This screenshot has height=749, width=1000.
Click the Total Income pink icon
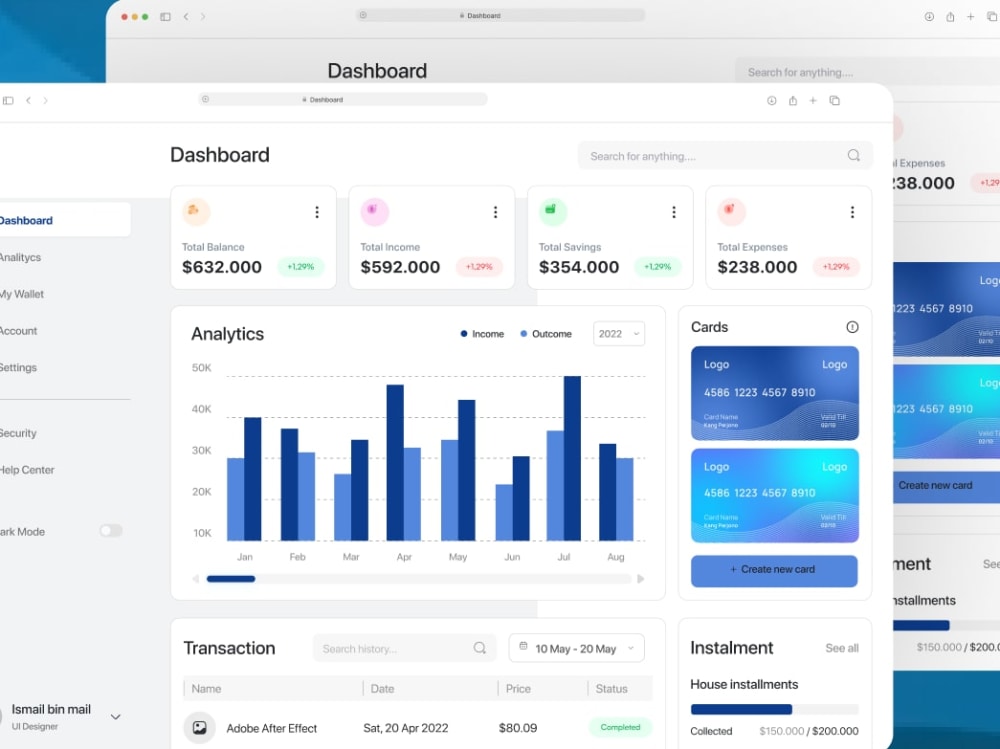coord(374,211)
